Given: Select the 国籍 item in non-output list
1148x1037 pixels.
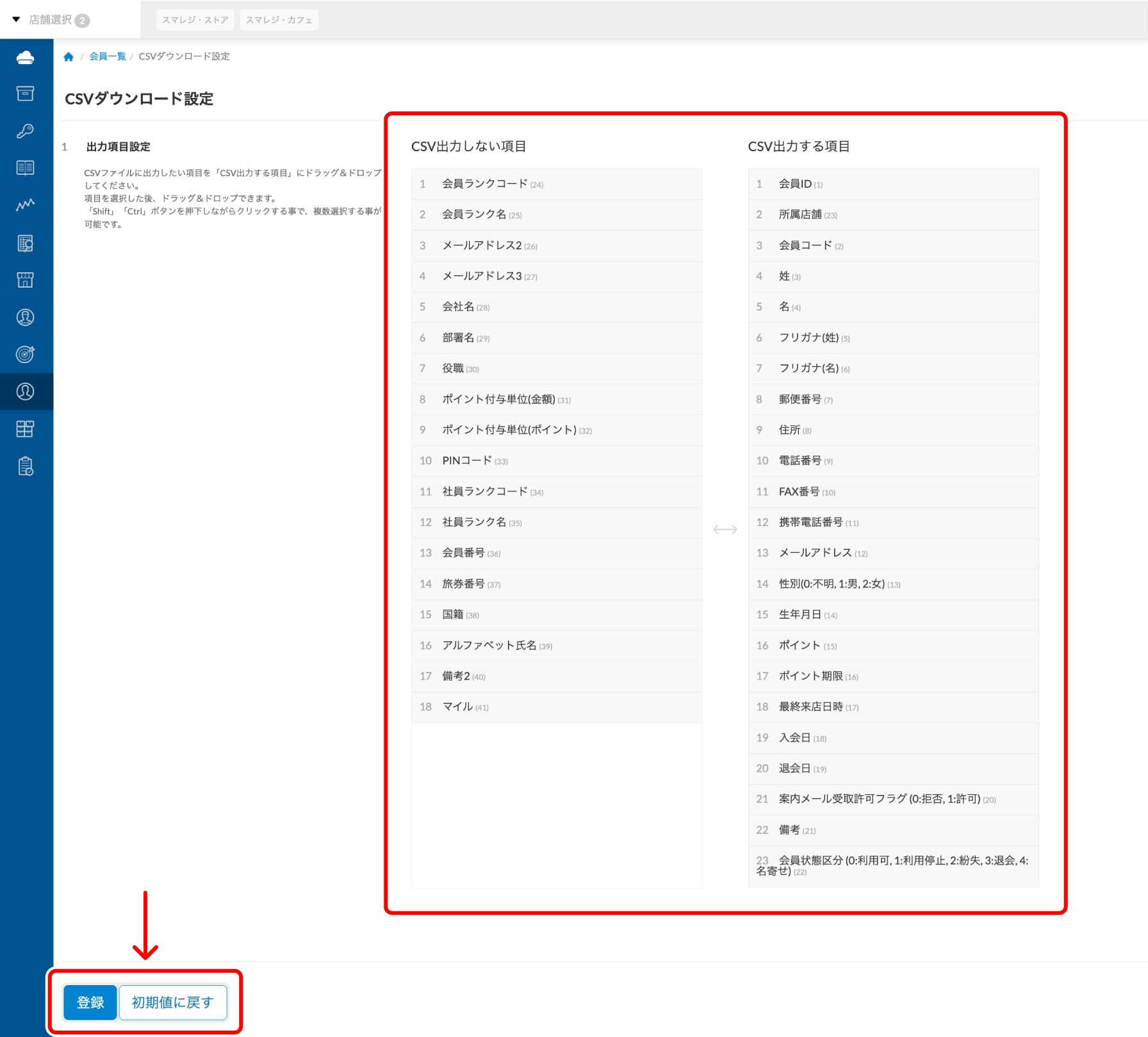Looking at the screenshot, I should pyautogui.click(x=453, y=615).
